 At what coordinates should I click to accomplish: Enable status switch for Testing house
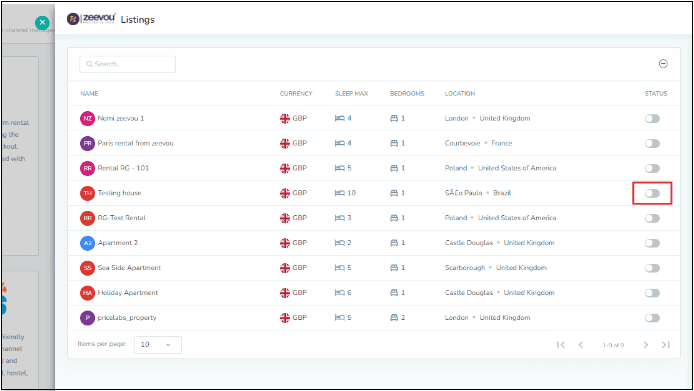pos(652,193)
